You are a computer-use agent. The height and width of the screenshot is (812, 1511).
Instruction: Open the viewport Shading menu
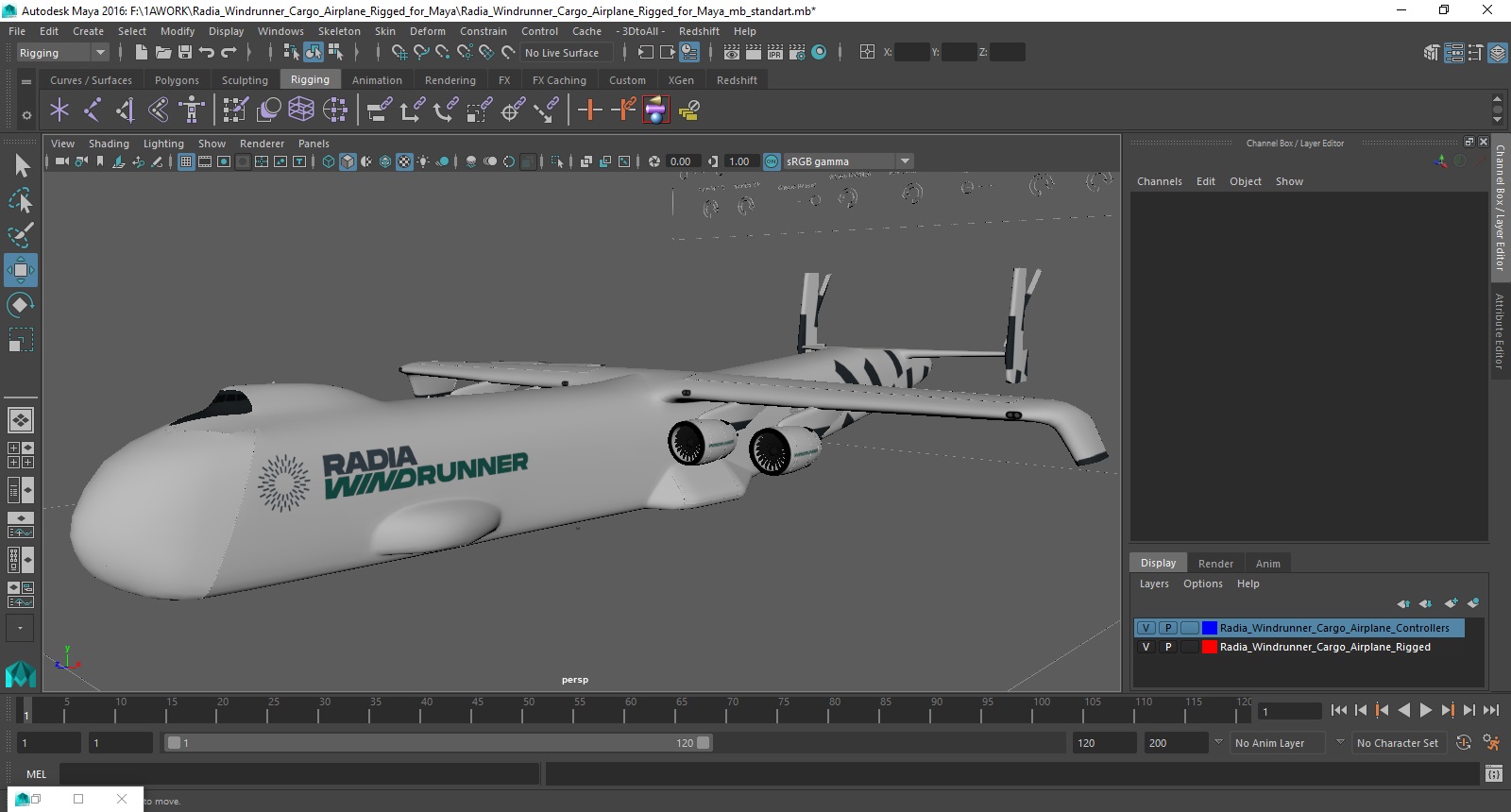(x=109, y=144)
